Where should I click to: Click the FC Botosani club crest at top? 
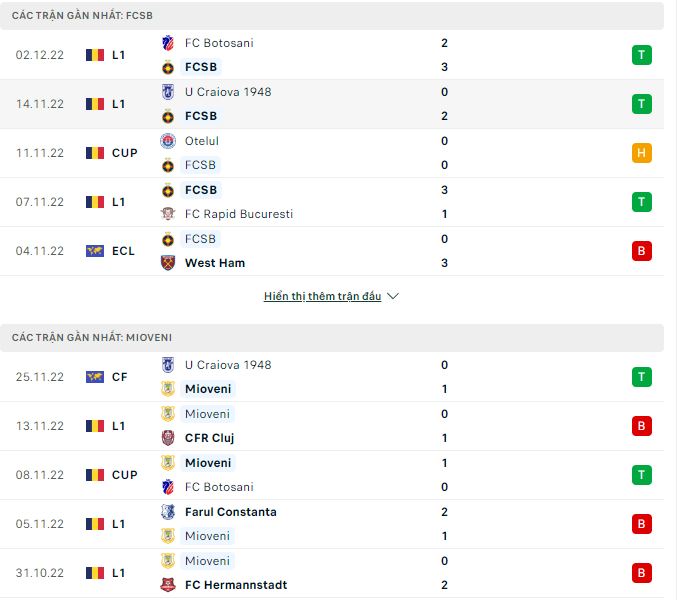pos(168,43)
